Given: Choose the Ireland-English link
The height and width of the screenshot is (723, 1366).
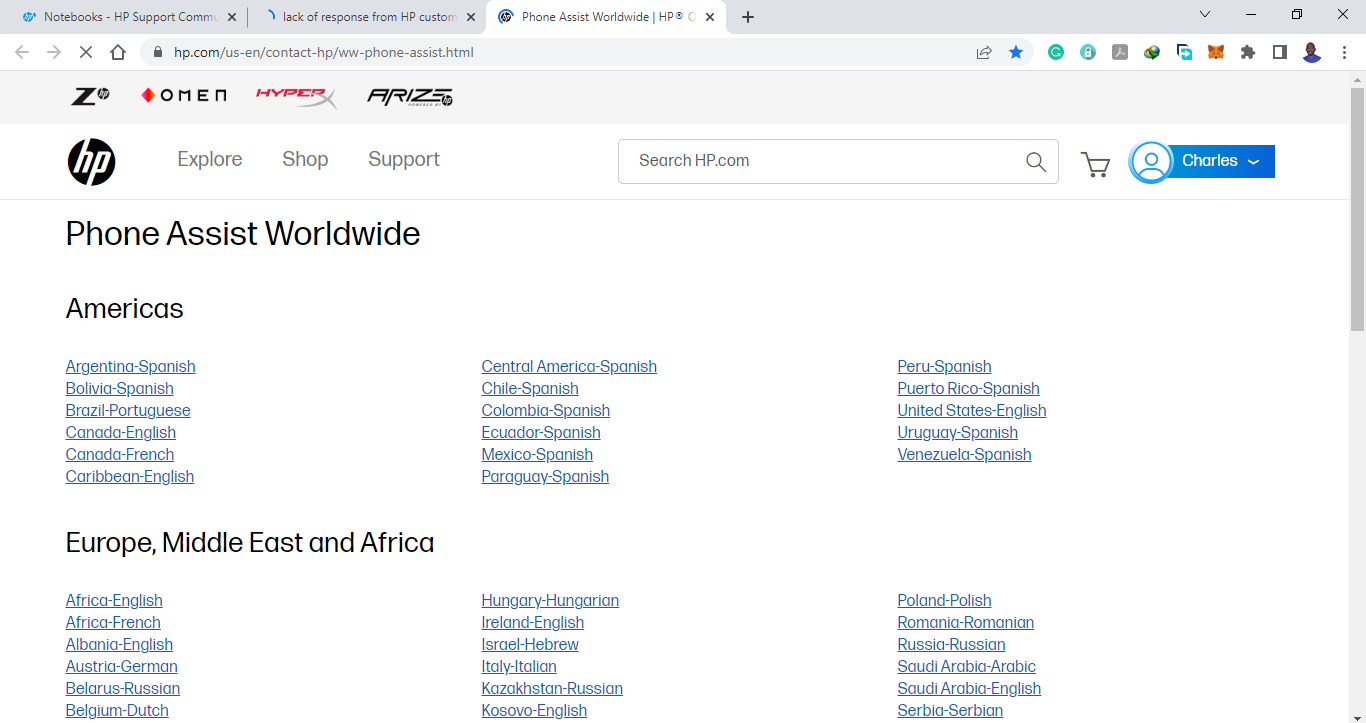Looking at the screenshot, I should 533,623.
